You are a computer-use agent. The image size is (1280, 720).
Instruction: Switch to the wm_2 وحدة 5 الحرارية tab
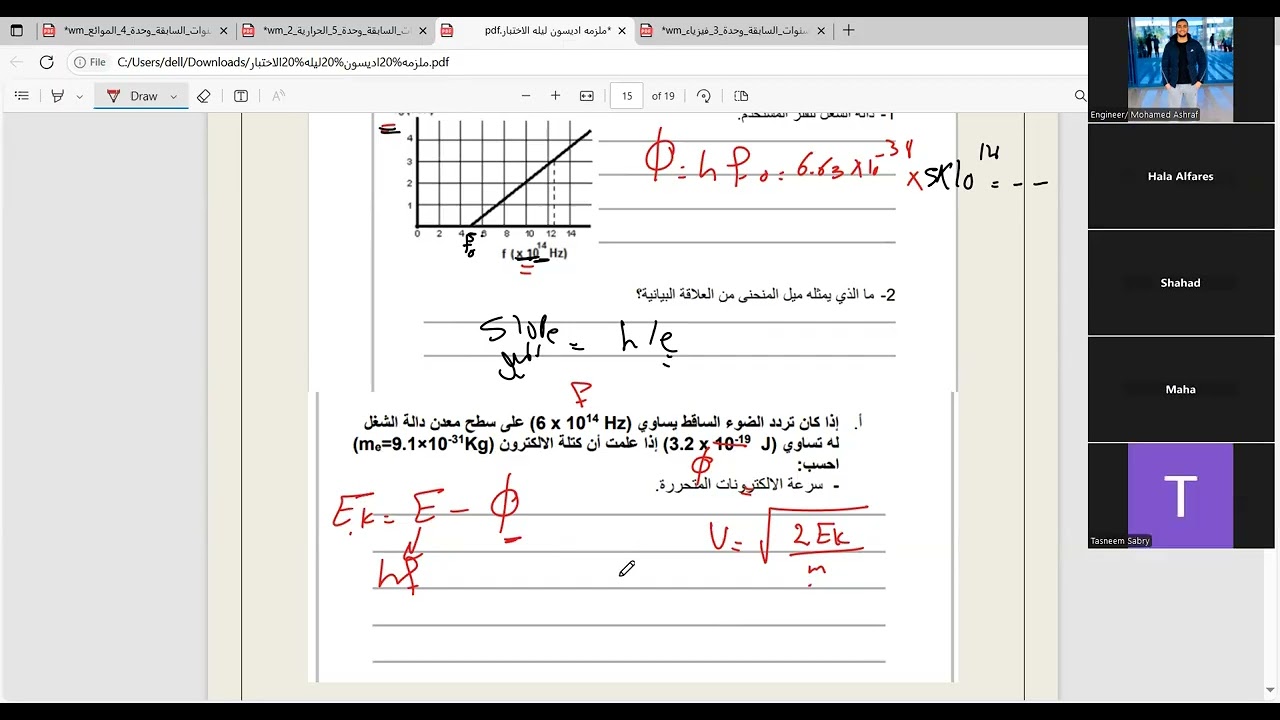(334, 31)
